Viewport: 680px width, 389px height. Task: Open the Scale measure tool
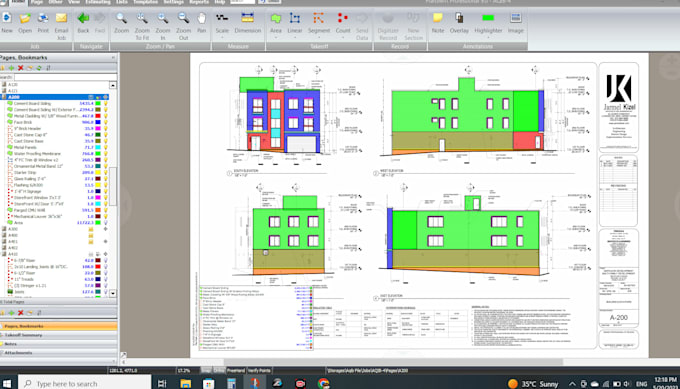pos(222,23)
